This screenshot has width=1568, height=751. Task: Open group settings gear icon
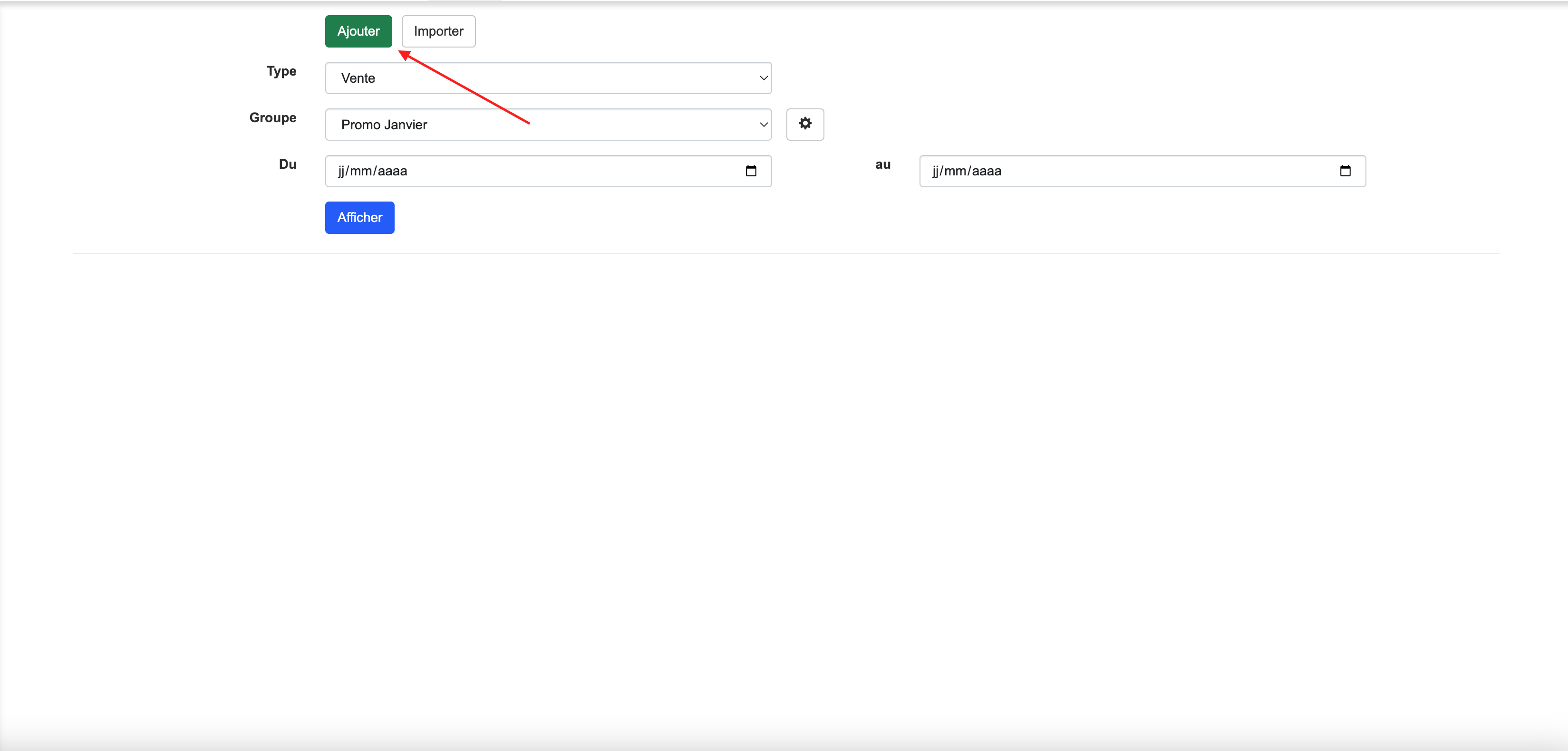click(x=805, y=124)
